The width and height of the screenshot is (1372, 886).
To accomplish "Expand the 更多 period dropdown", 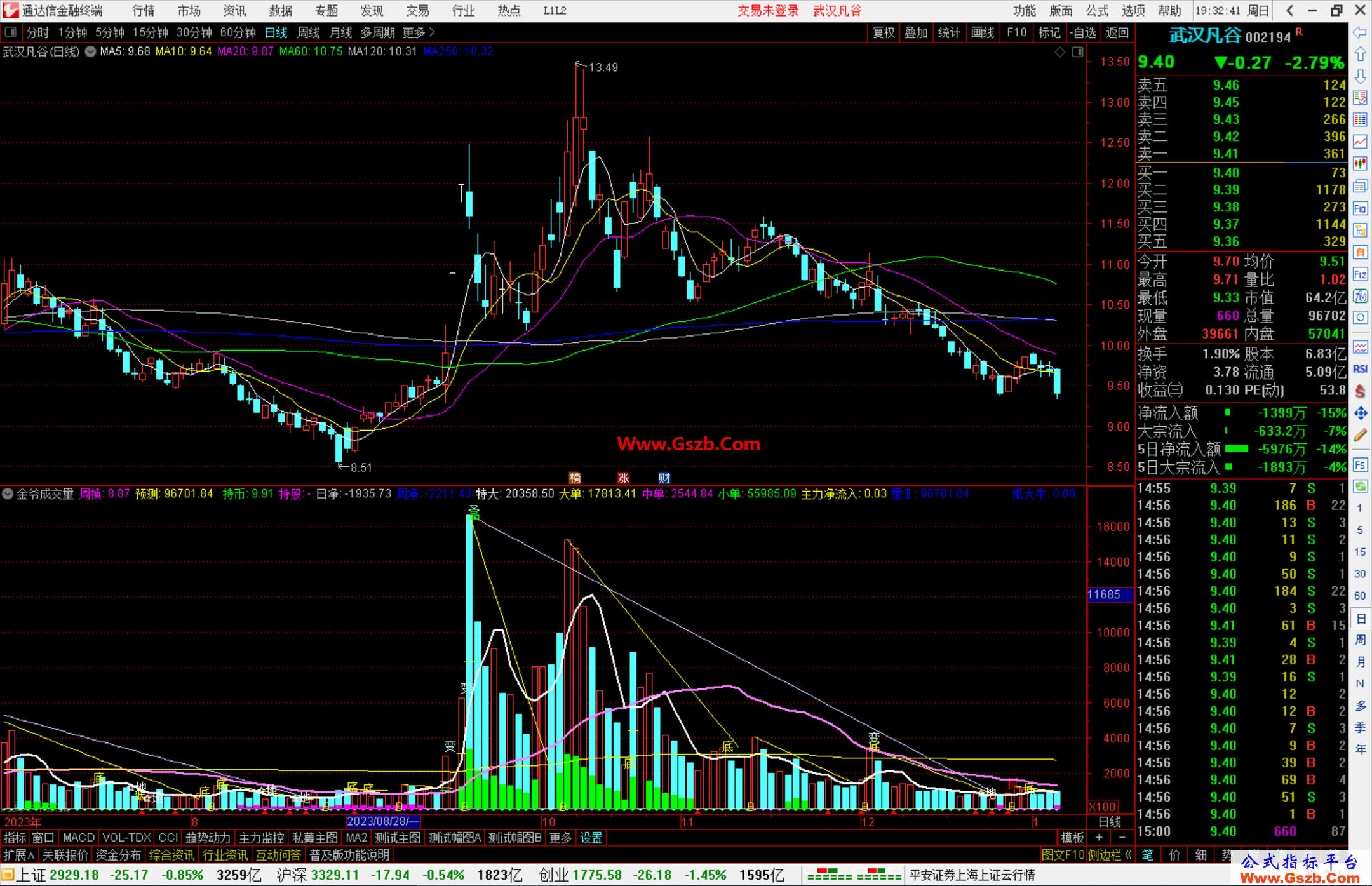I will 419,32.
